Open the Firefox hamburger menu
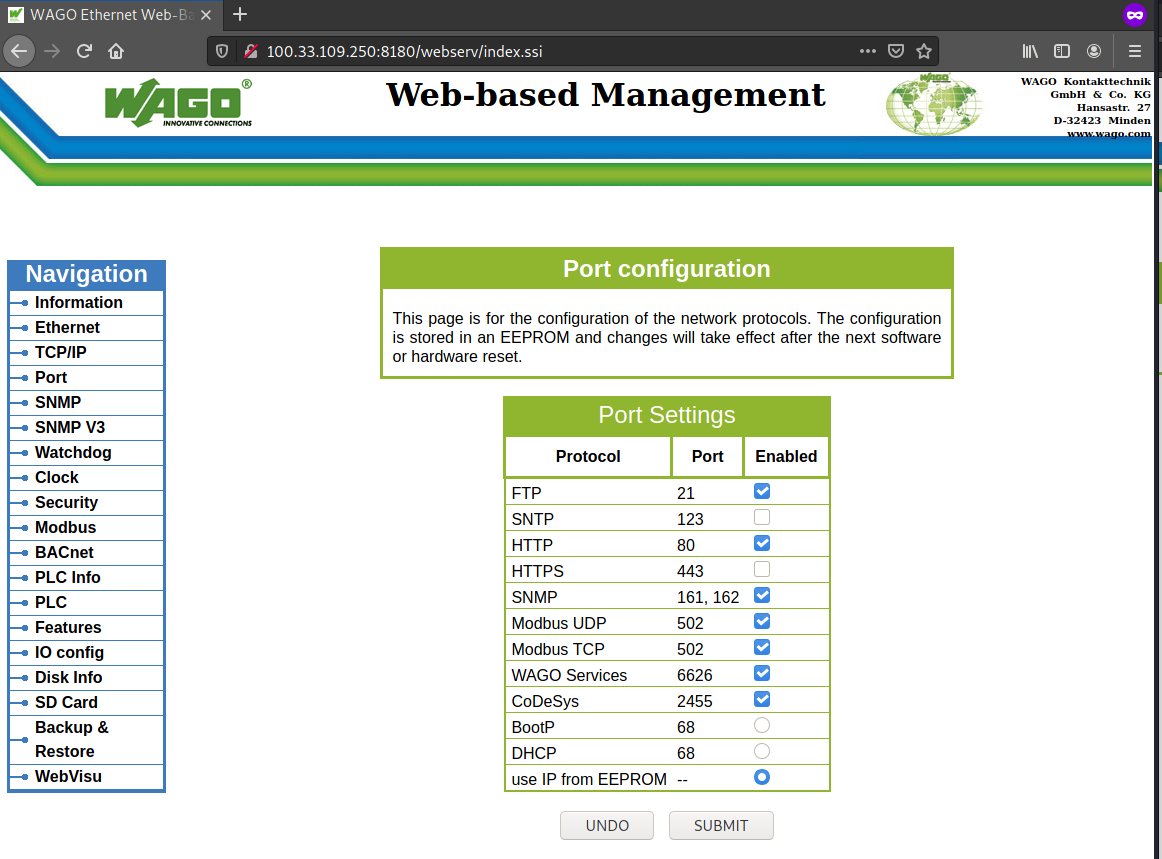The width and height of the screenshot is (1162, 859). (x=1135, y=51)
